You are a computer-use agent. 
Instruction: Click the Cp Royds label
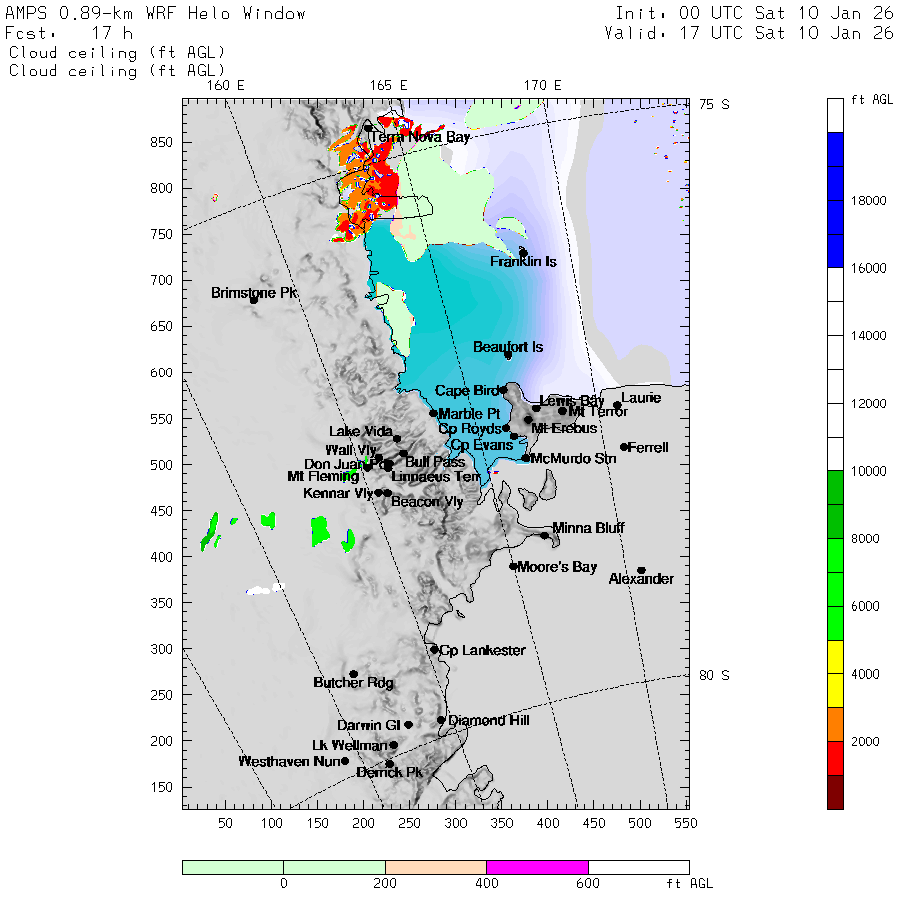point(470,429)
